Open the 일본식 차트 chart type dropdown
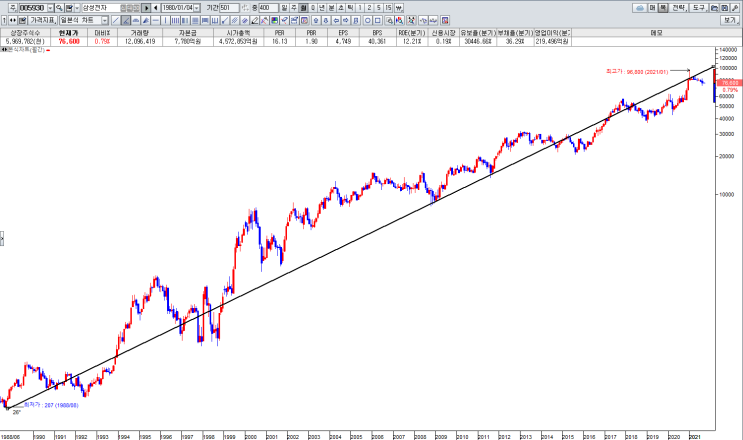The height and width of the screenshot is (440, 743). click(105, 20)
